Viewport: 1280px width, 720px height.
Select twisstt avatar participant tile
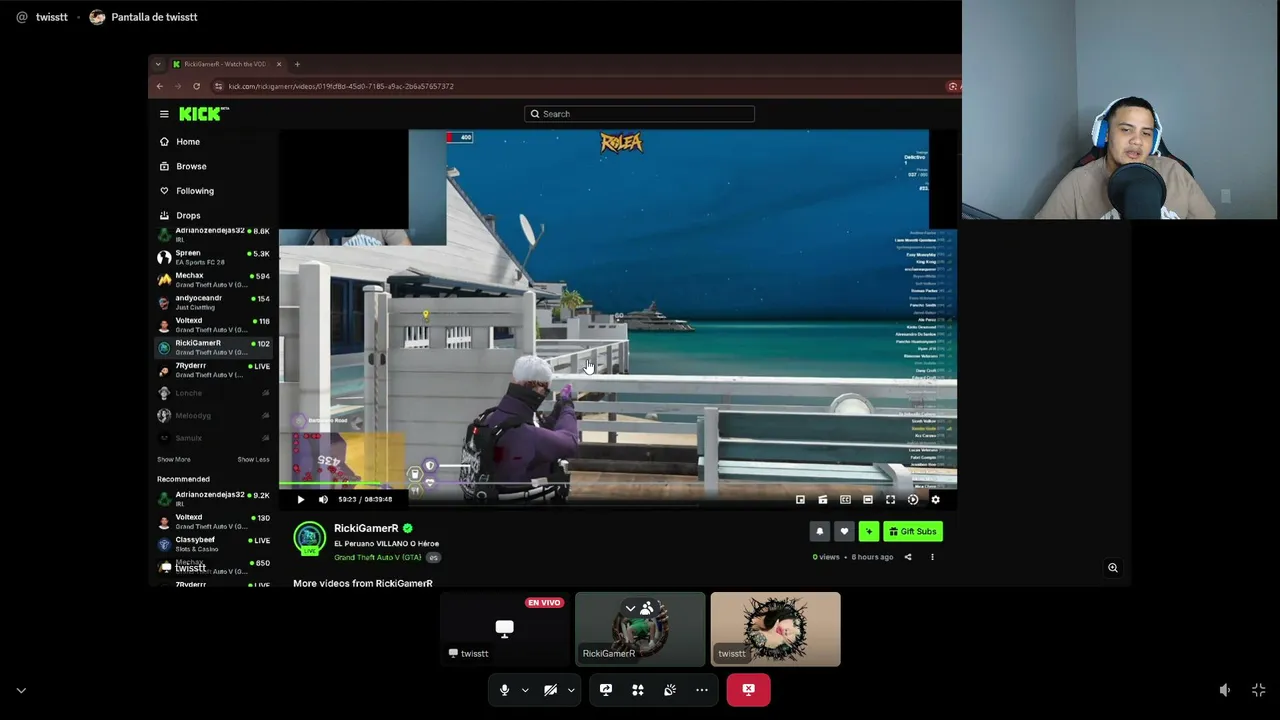776,630
